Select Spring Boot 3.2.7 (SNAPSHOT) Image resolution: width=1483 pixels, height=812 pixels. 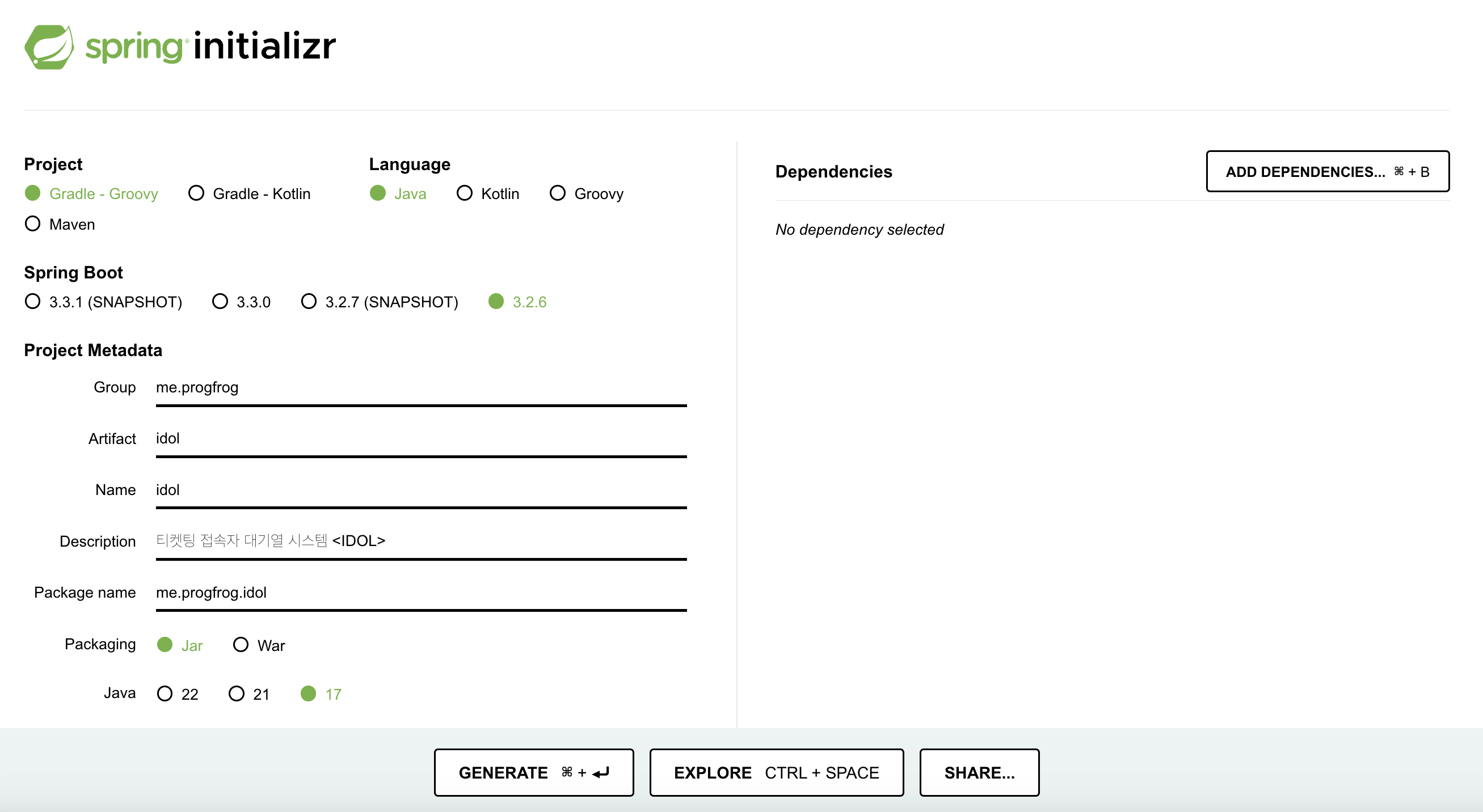[x=309, y=302]
